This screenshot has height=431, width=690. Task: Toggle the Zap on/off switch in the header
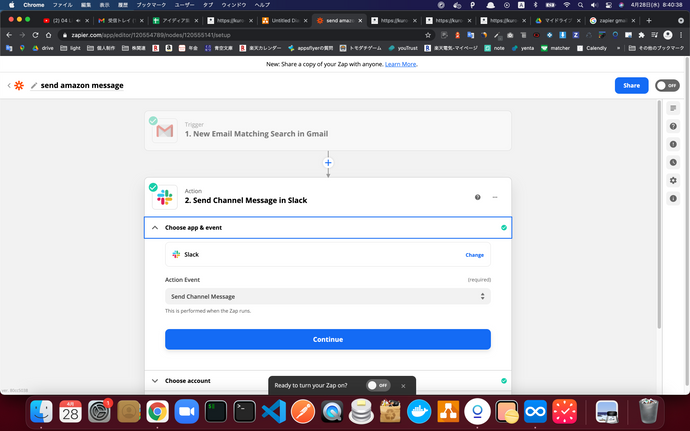point(667,85)
